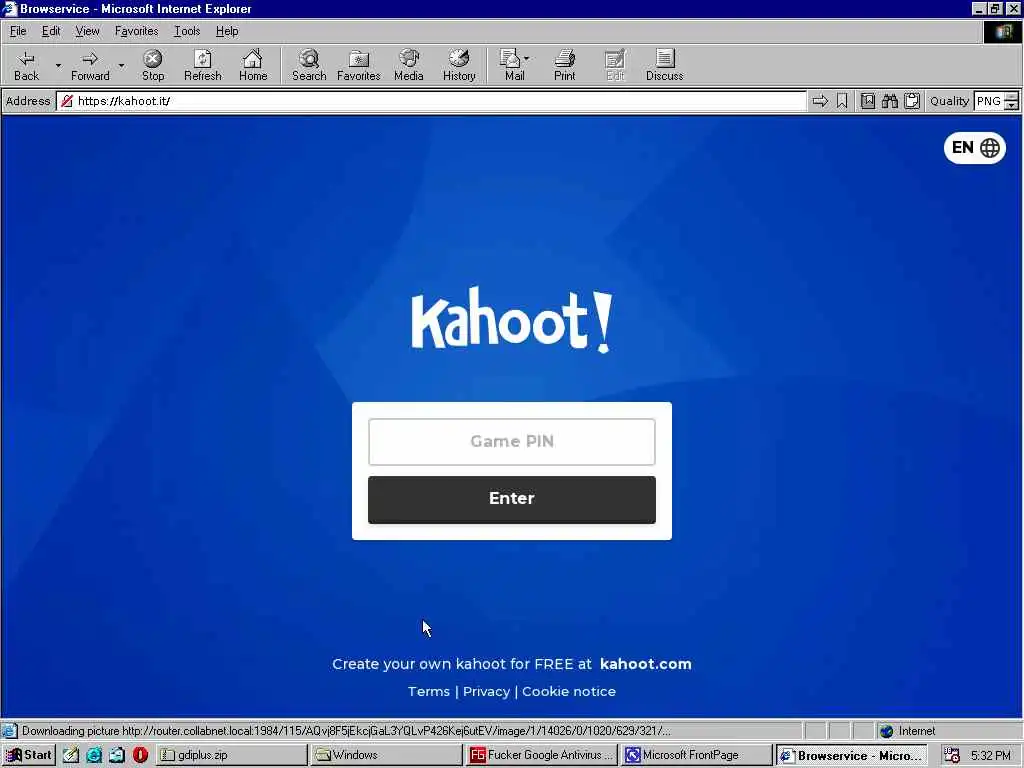Switch to gdiplus.zip taskbar window
The height and width of the screenshot is (768, 1024).
point(231,755)
